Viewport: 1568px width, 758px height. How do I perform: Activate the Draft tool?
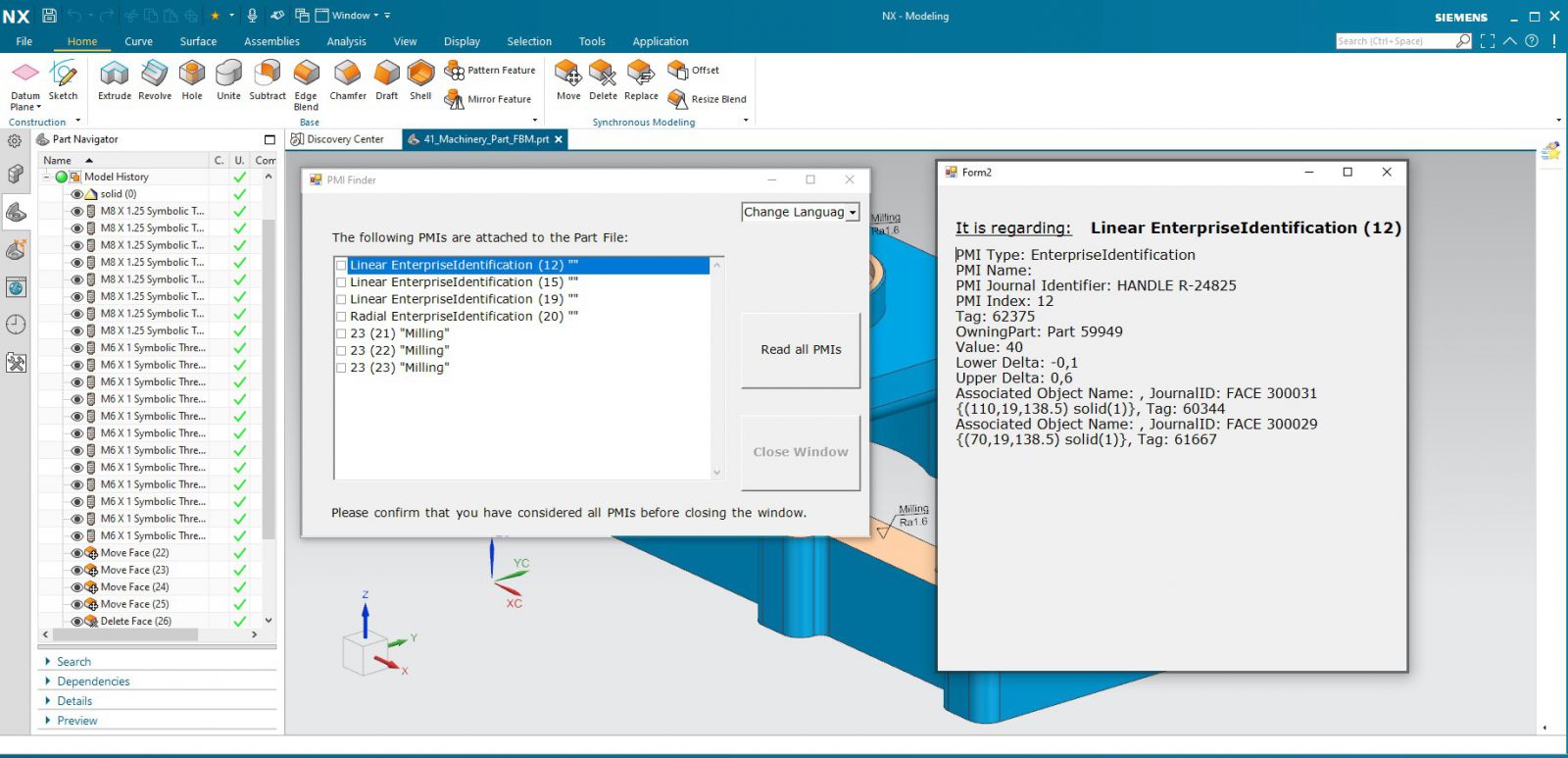point(387,78)
